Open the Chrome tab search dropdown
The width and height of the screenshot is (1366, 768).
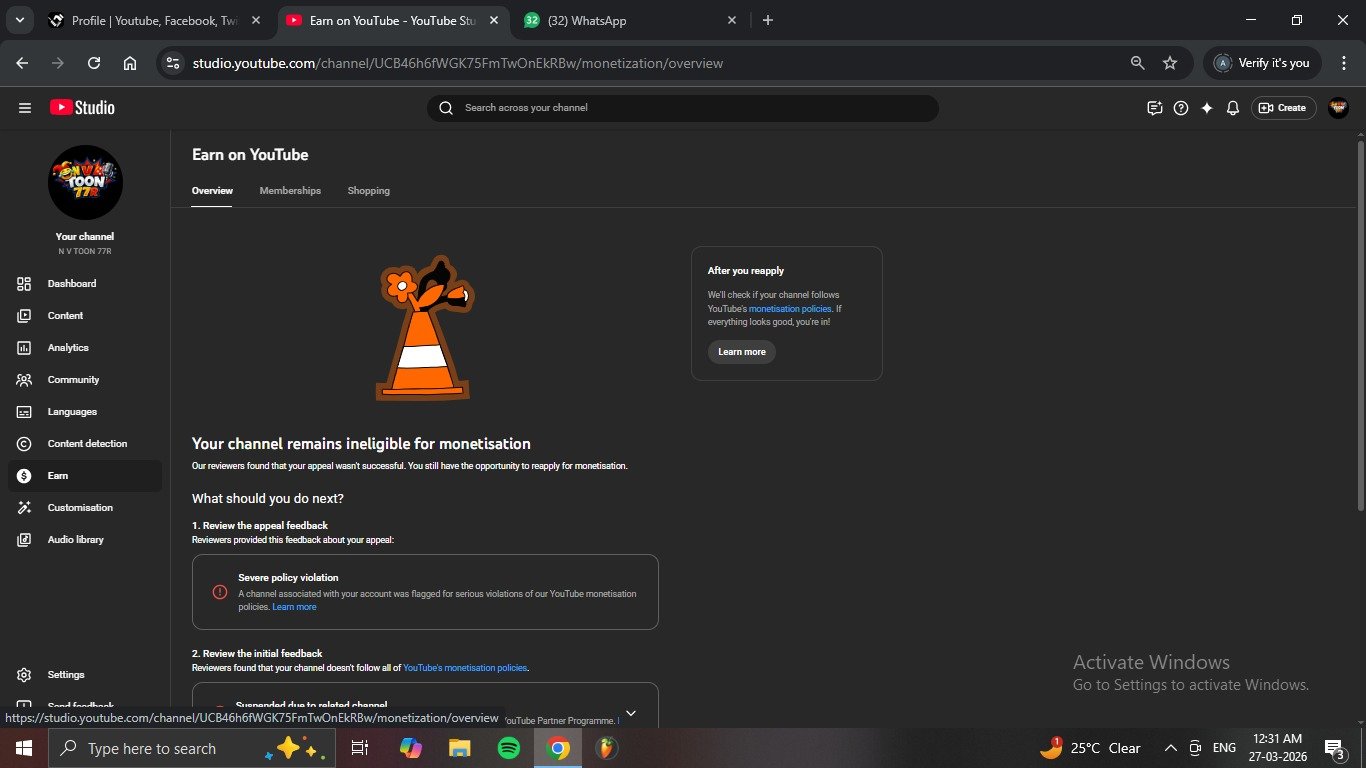(x=19, y=20)
